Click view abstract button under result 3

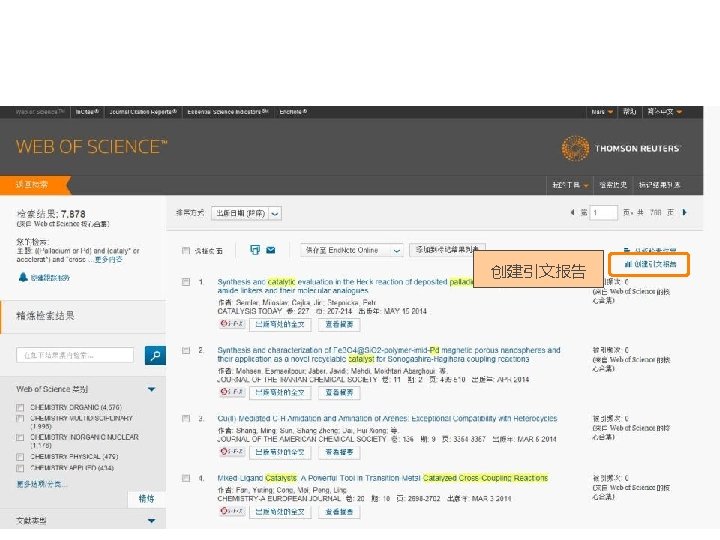339,452
